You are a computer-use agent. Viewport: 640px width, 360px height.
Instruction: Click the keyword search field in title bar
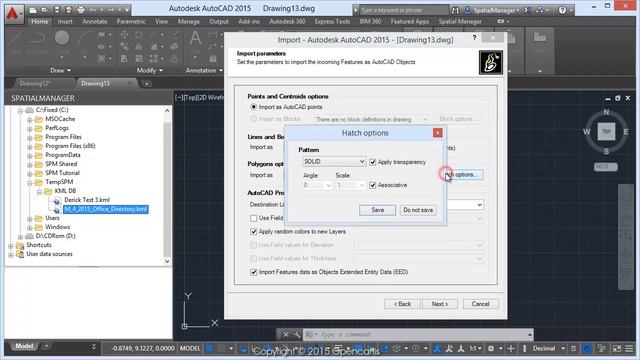[x=404, y=10]
